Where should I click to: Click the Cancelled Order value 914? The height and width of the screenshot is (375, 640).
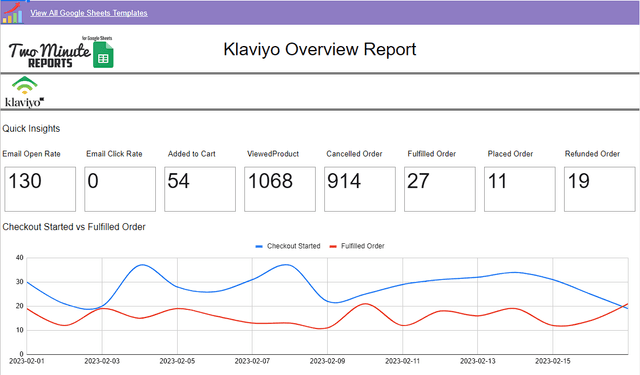coord(344,181)
